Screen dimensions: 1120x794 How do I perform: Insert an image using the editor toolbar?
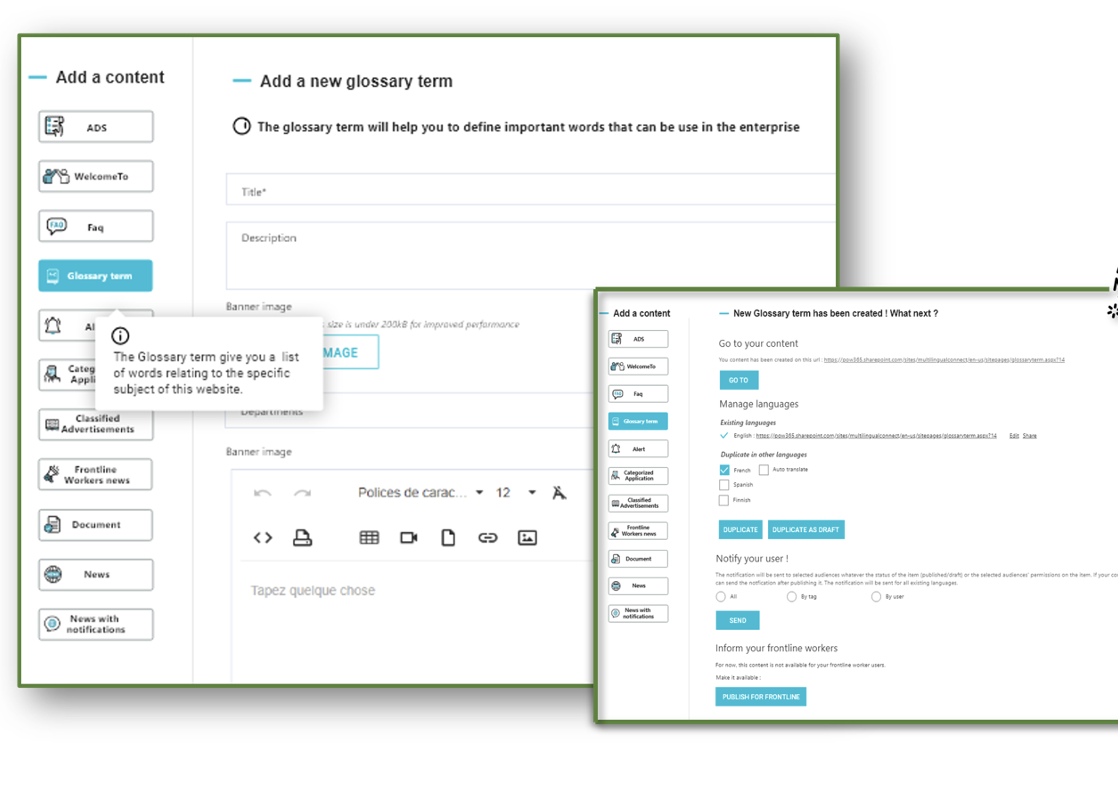pos(527,537)
